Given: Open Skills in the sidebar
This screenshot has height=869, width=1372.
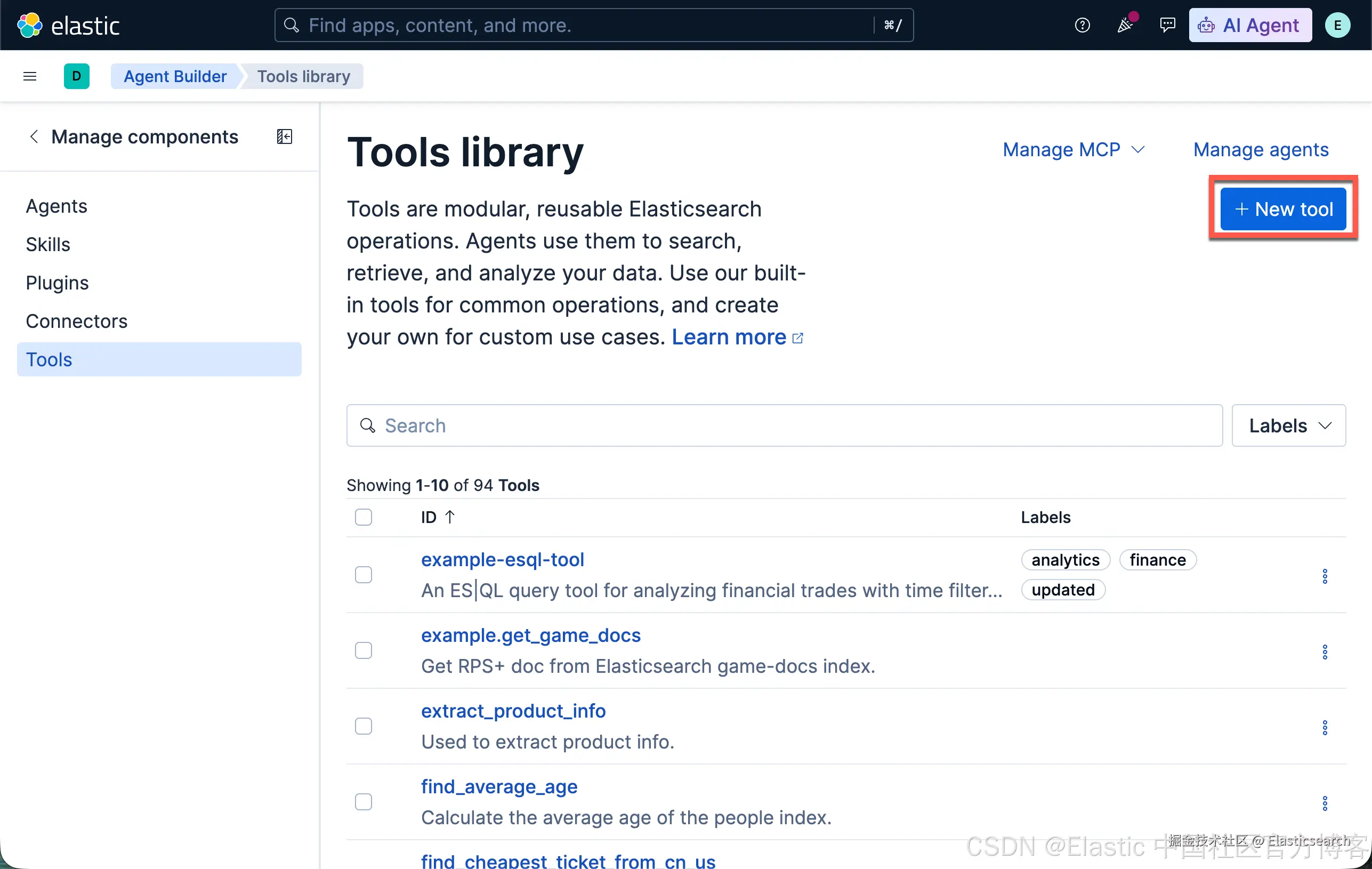Looking at the screenshot, I should pyautogui.click(x=48, y=245).
